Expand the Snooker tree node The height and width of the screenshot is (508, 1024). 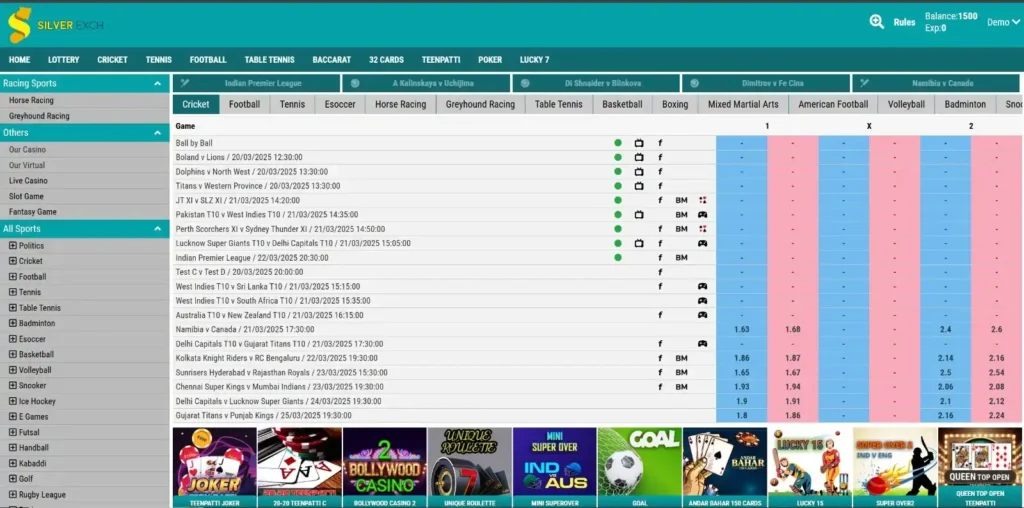point(12,385)
